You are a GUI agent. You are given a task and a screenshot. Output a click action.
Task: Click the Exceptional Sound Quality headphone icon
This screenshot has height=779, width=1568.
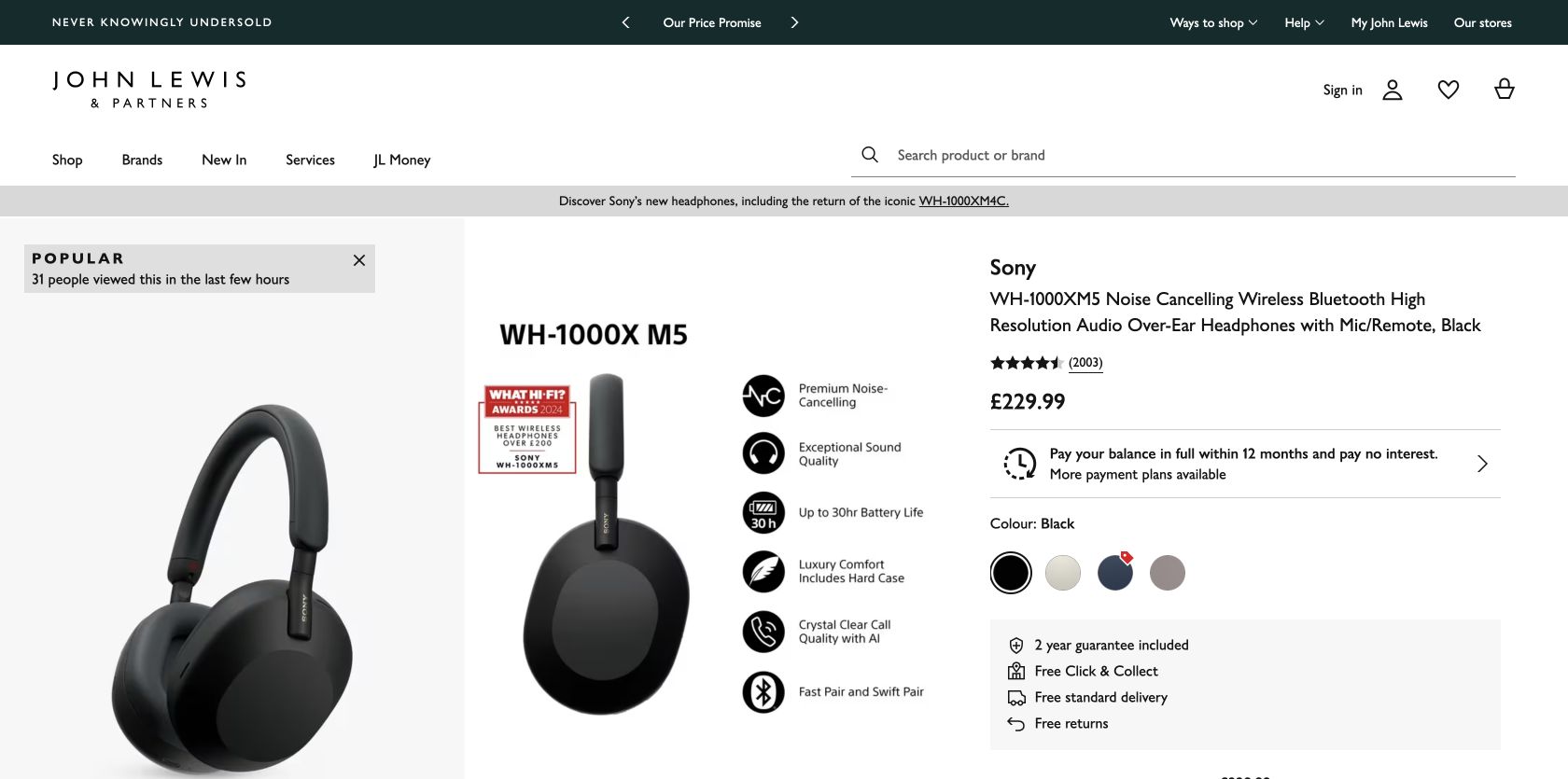[x=763, y=453]
